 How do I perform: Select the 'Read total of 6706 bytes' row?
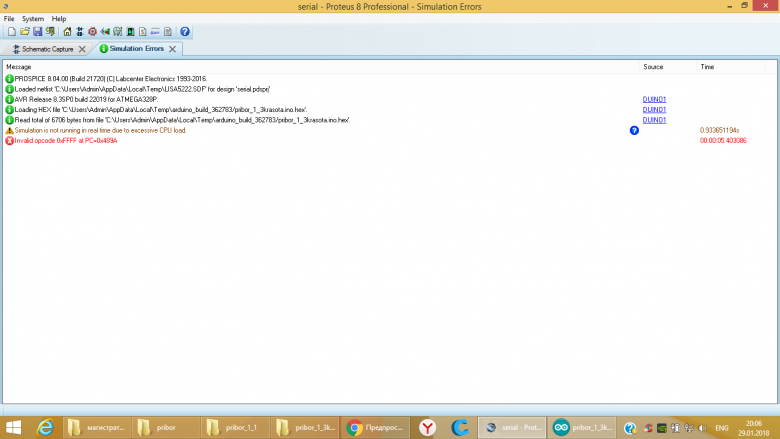tap(390, 120)
